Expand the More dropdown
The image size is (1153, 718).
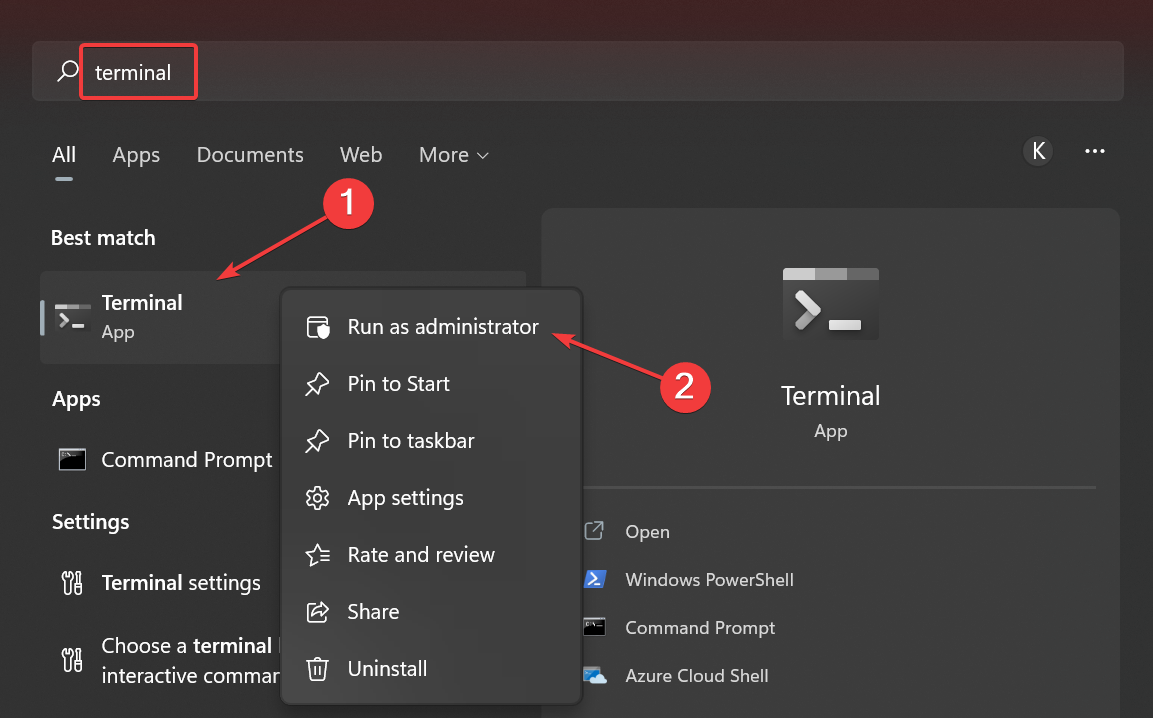click(454, 155)
